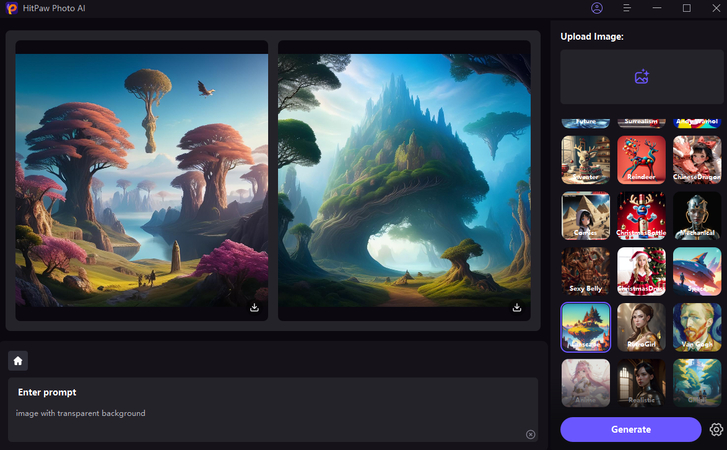The image size is (727, 450).
Task: Click the Generate button
Action: [631, 430]
